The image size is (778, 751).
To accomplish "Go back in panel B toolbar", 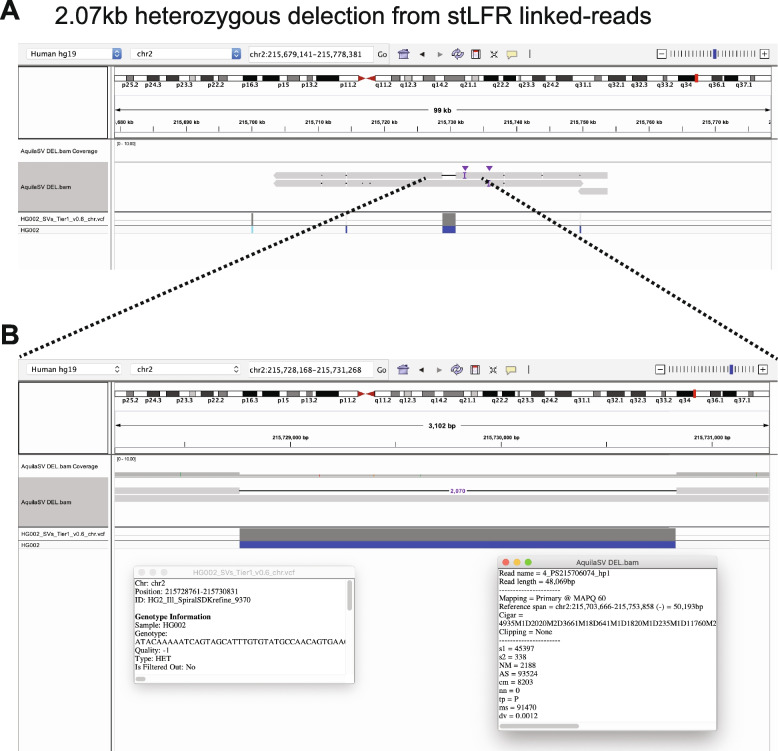I will click(421, 370).
